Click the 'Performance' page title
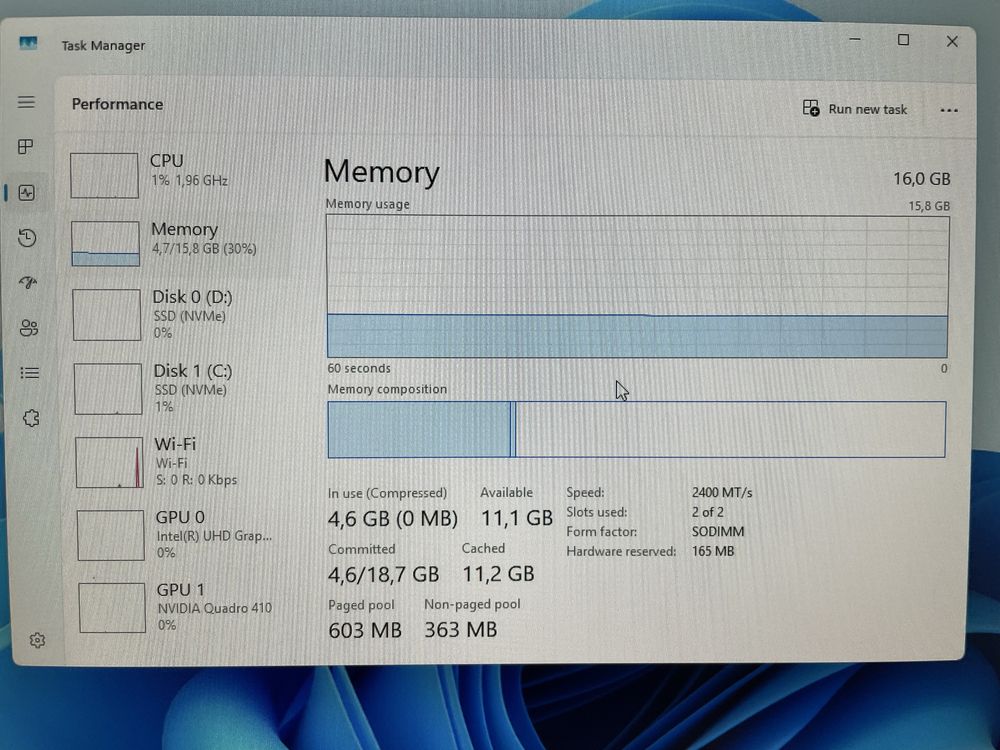1000x750 pixels. click(x=117, y=104)
